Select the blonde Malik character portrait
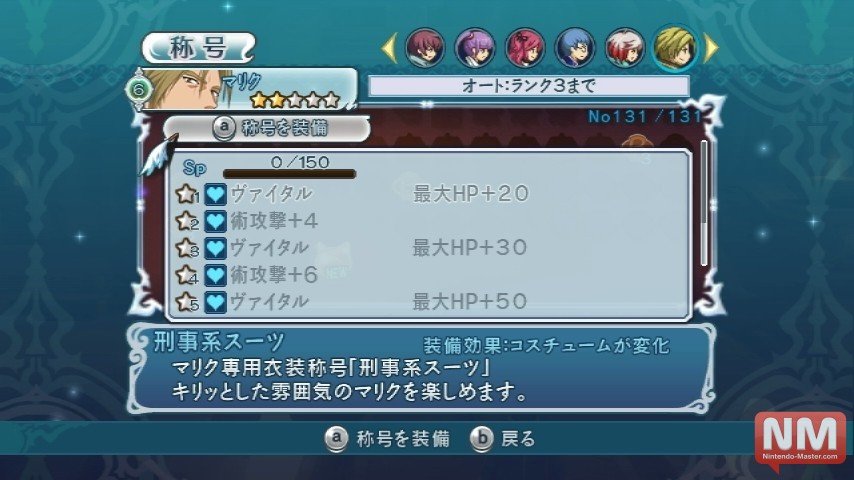Viewport: 854px width, 480px height. [675, 48]
